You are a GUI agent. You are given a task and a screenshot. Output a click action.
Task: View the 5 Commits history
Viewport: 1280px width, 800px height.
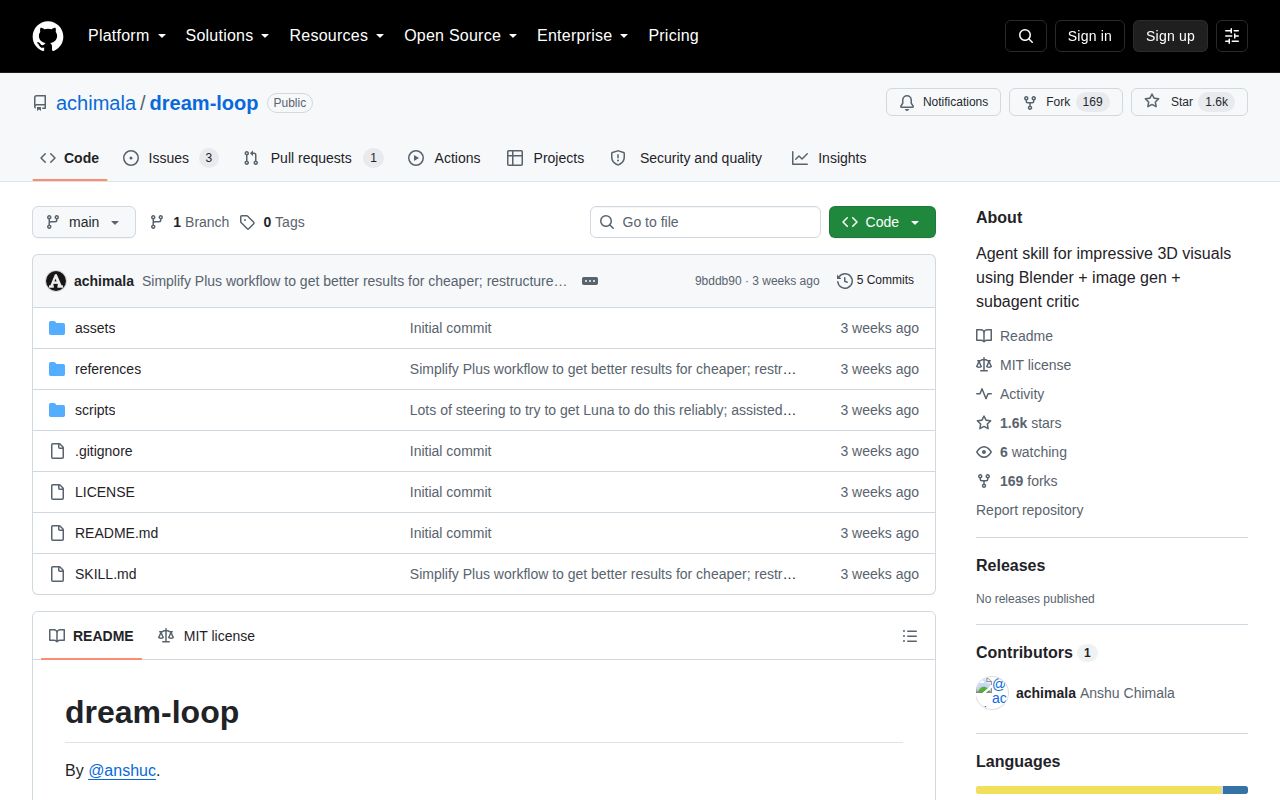click(875, 281)
